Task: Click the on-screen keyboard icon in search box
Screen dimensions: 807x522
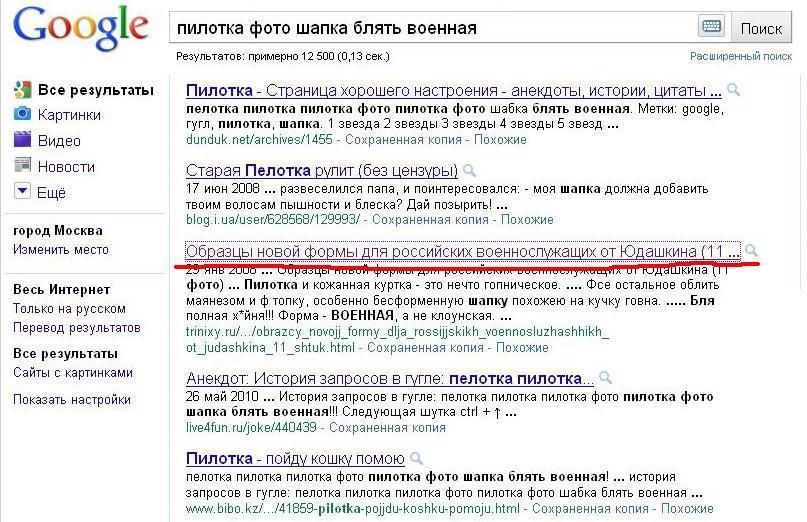Action: coord(711,26)
